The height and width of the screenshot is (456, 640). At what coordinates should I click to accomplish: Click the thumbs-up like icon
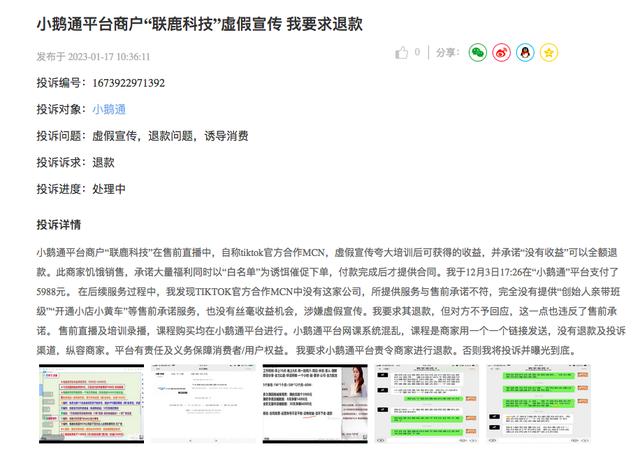(x=401, y=53)
